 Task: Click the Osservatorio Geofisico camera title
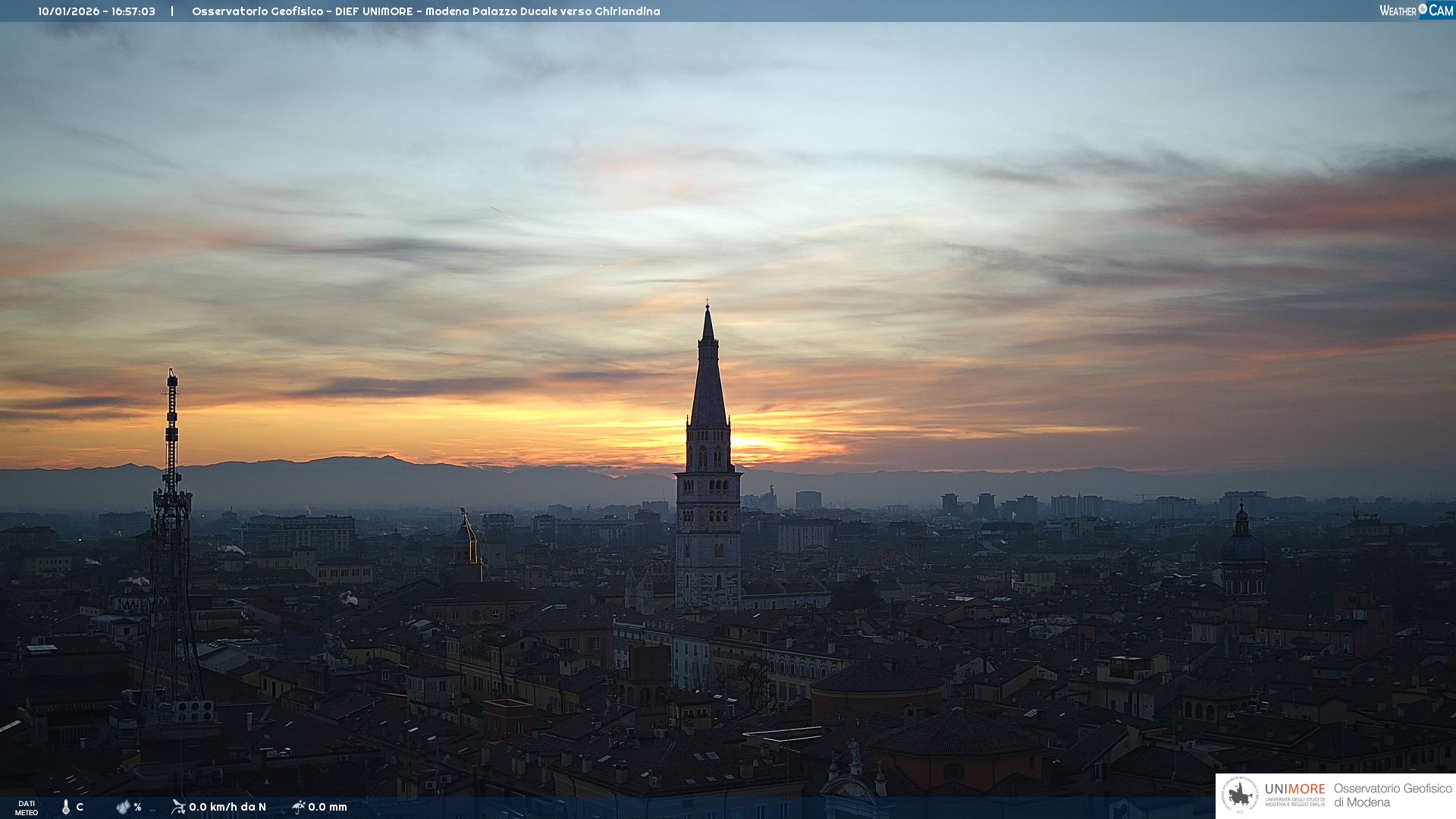tap(425, 11)
